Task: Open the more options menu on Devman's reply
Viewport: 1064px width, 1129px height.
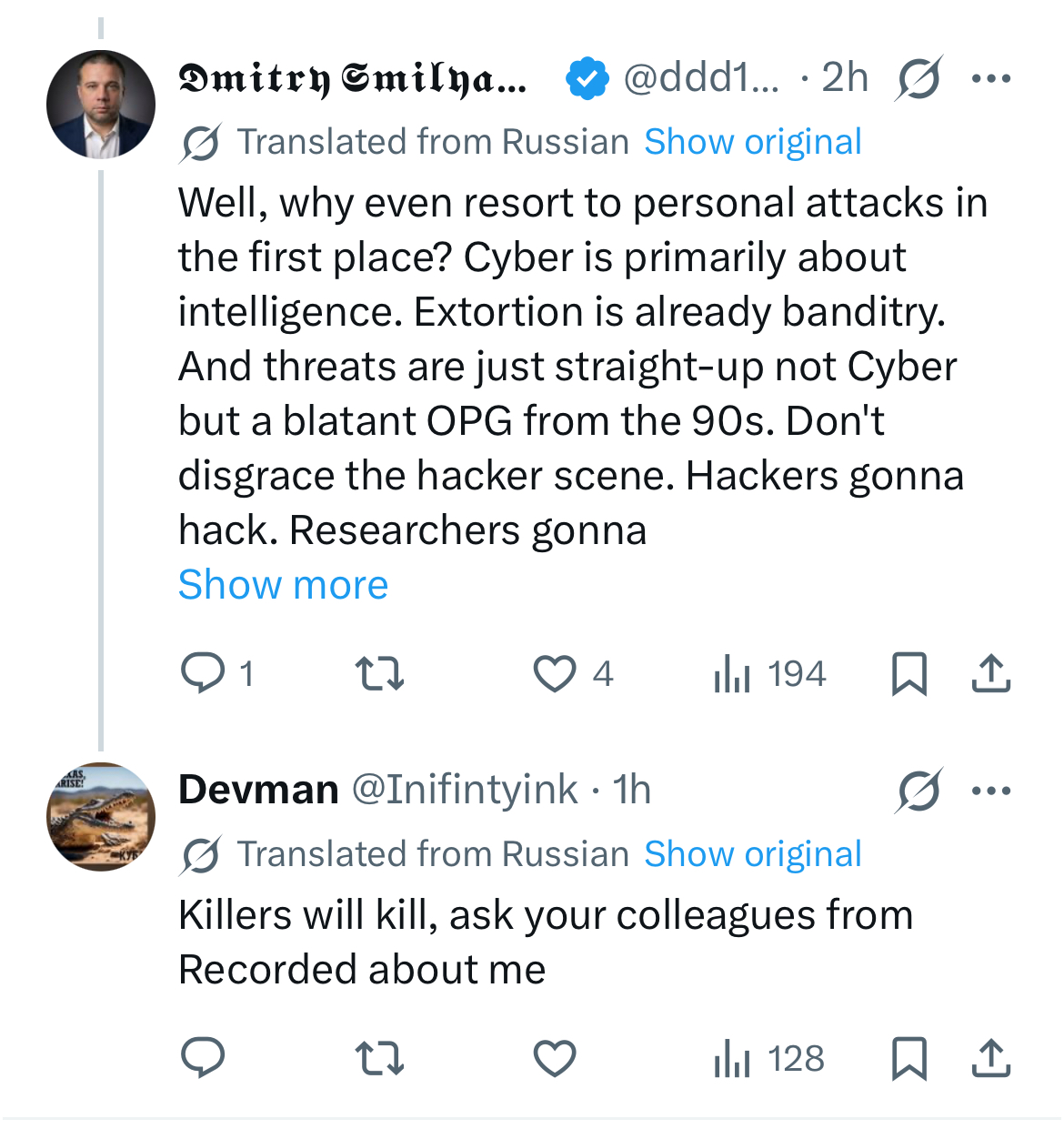Action: [x=991, y=791]
